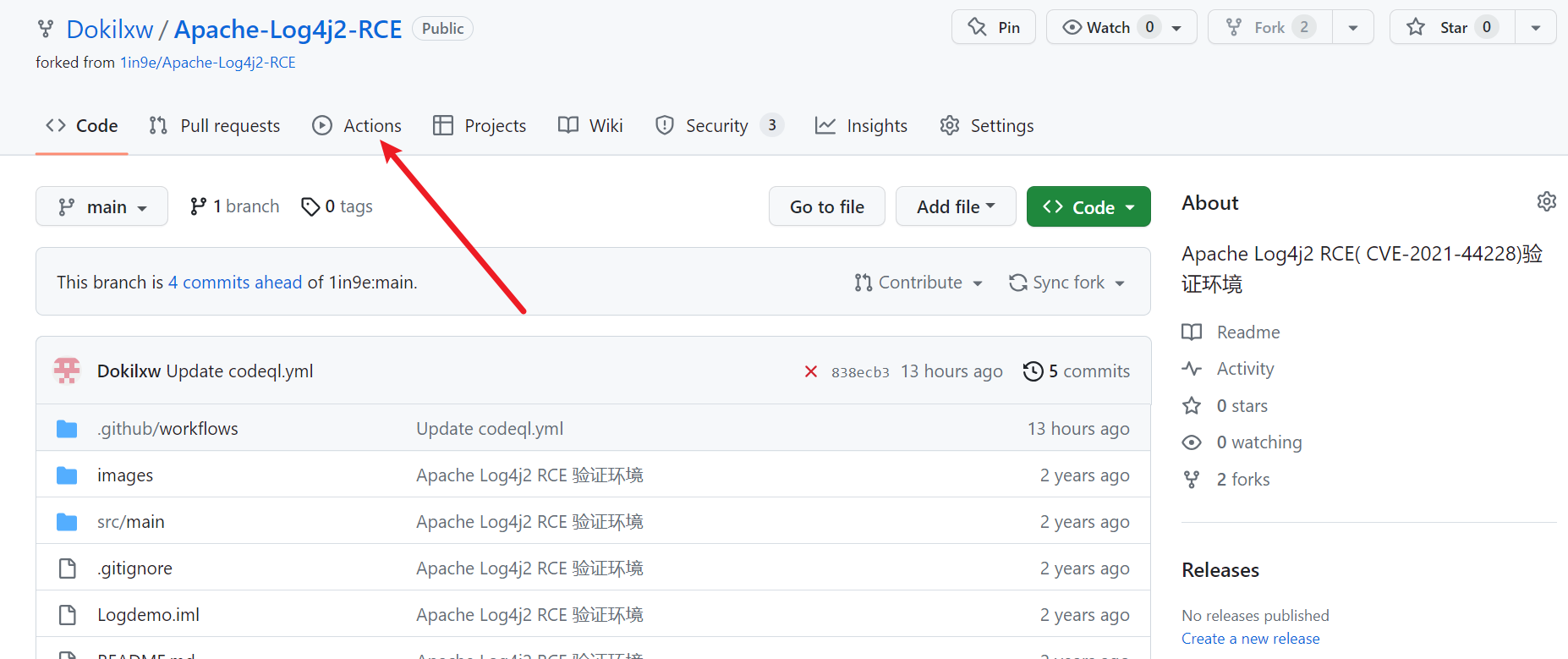Image resolution: width=1568 pixels, height=659 pixels.
Task: Fork the repository using Fork button
Action: pos(1270,27)
